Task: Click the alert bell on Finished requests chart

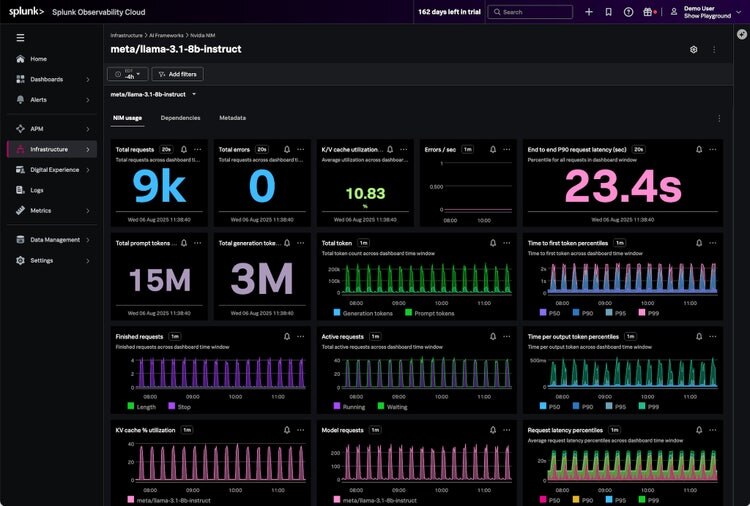Action: [x=286, y=337]
